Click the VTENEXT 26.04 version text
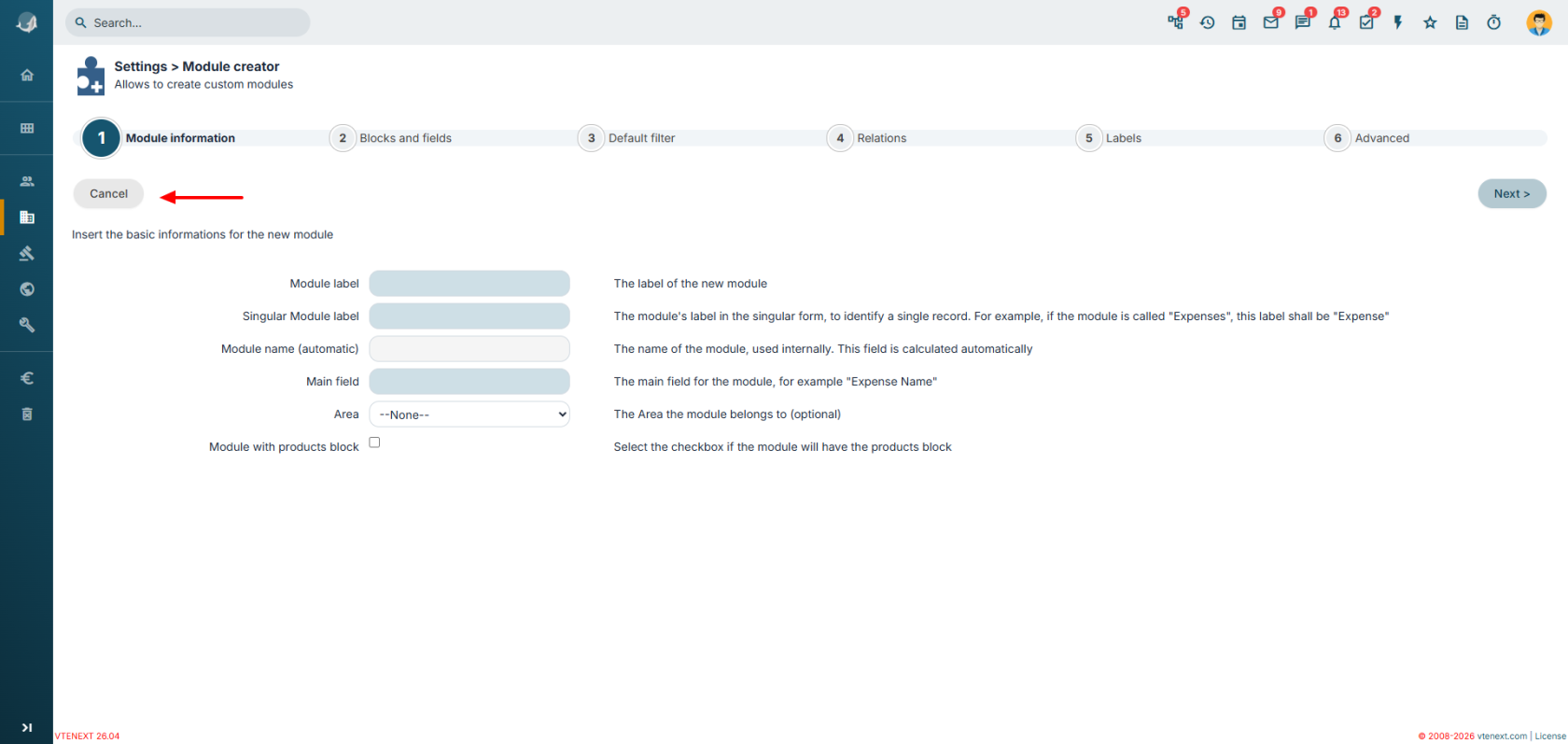Screen dimensions: 1568x744 click(x=88, y=737)
